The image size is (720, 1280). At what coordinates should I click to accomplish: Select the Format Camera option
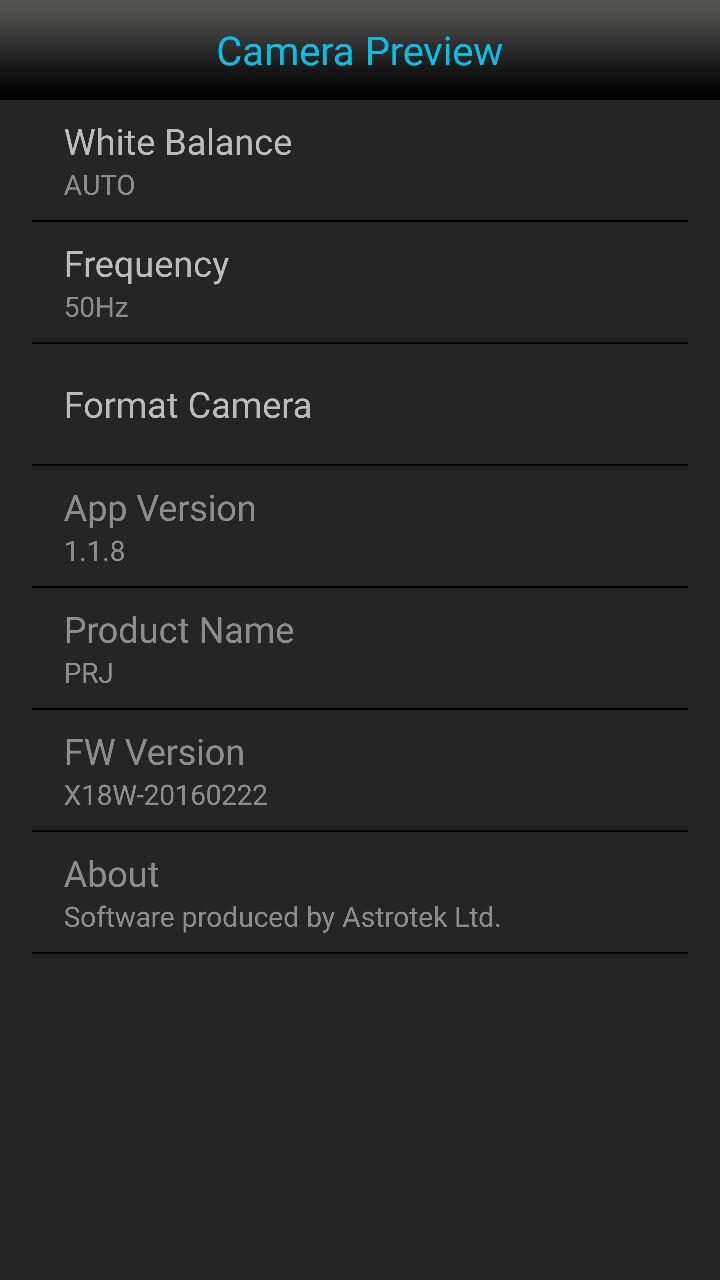[188, 406]
